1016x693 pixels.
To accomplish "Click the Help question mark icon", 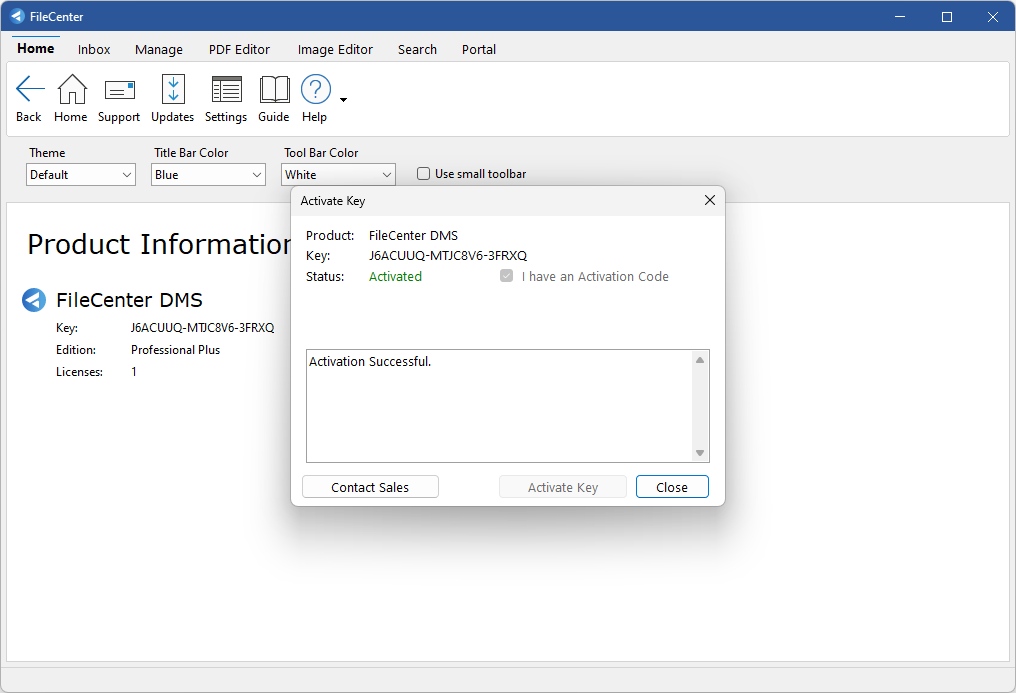I will tap(316, 89).
